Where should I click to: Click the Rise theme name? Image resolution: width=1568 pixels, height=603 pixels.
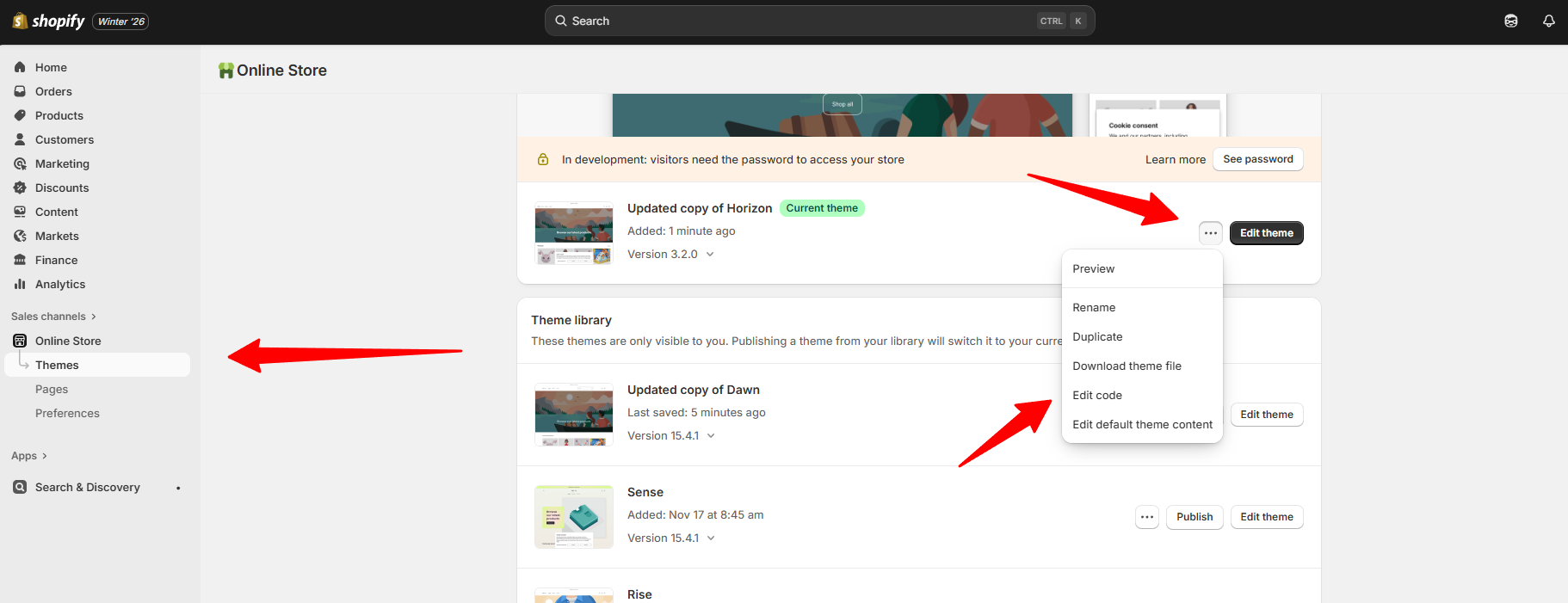pyautogui.click(x=639, y=594)
